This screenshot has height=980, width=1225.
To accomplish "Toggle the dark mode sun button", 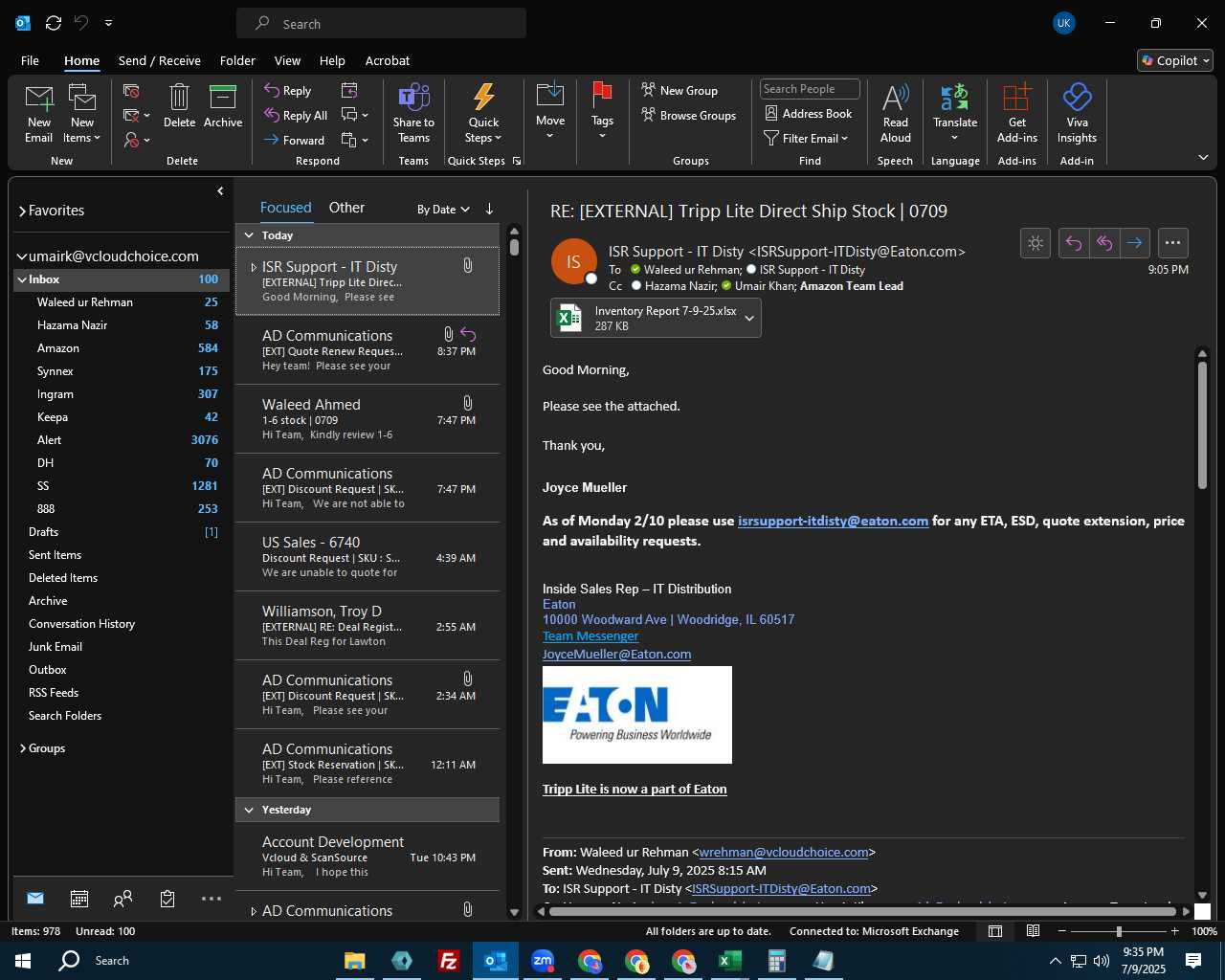I will (x=1036, y=243).
